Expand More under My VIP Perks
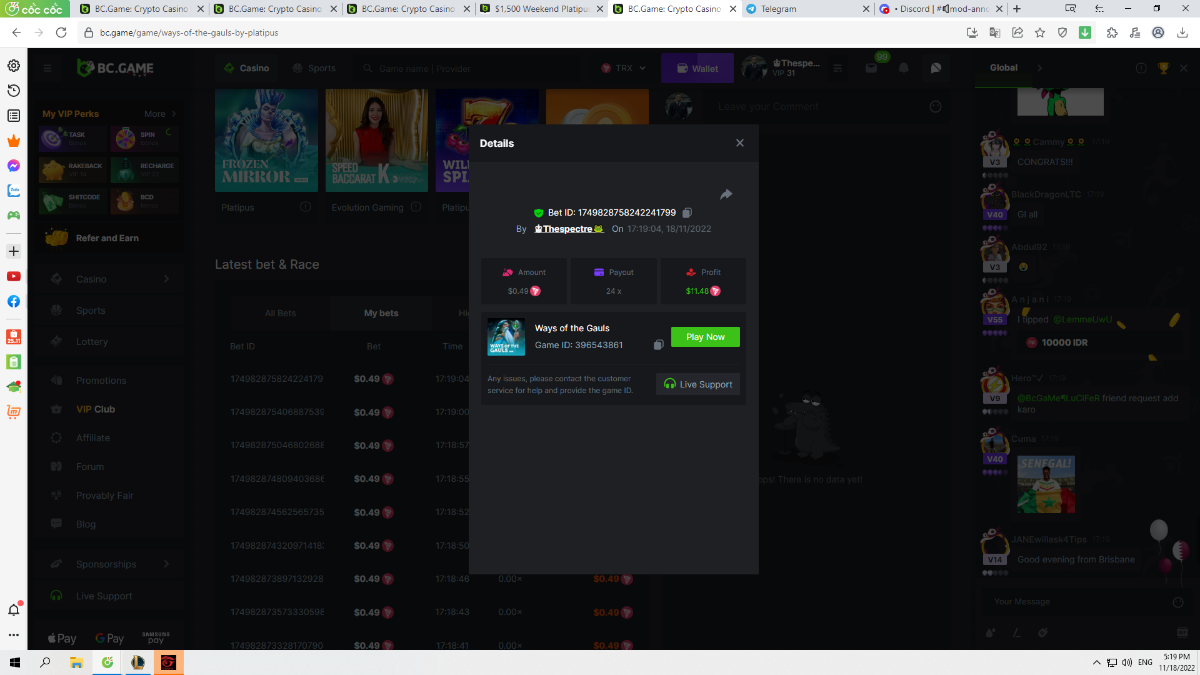 tap(160, 114)
